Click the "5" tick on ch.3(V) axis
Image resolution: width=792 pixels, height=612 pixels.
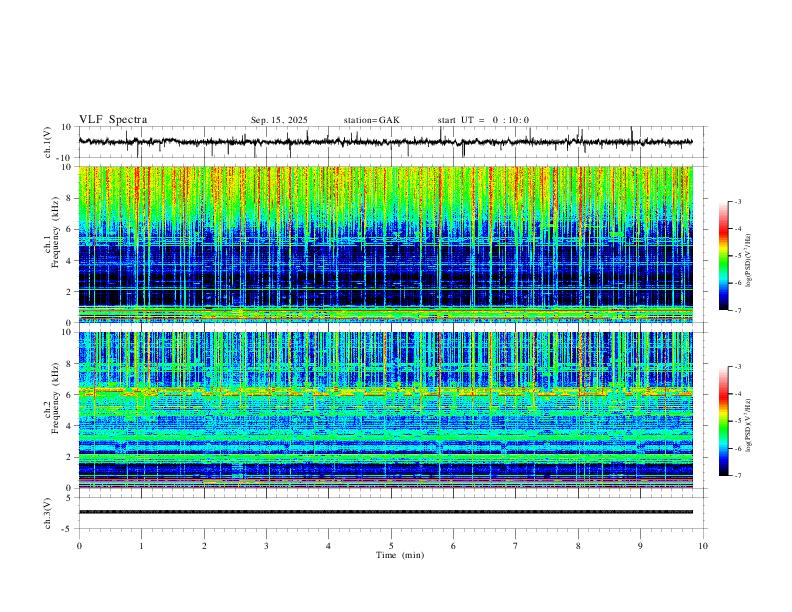(69, 498)
